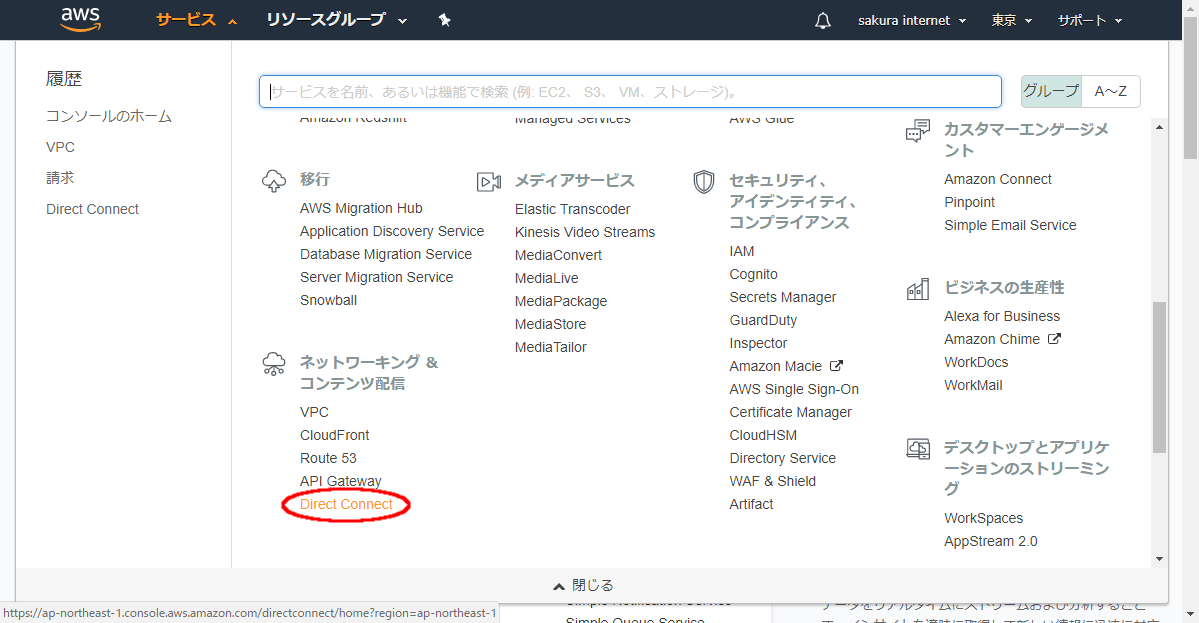Click the Business Productivity chart icon

pyautogui.click(x=917, y=289)
